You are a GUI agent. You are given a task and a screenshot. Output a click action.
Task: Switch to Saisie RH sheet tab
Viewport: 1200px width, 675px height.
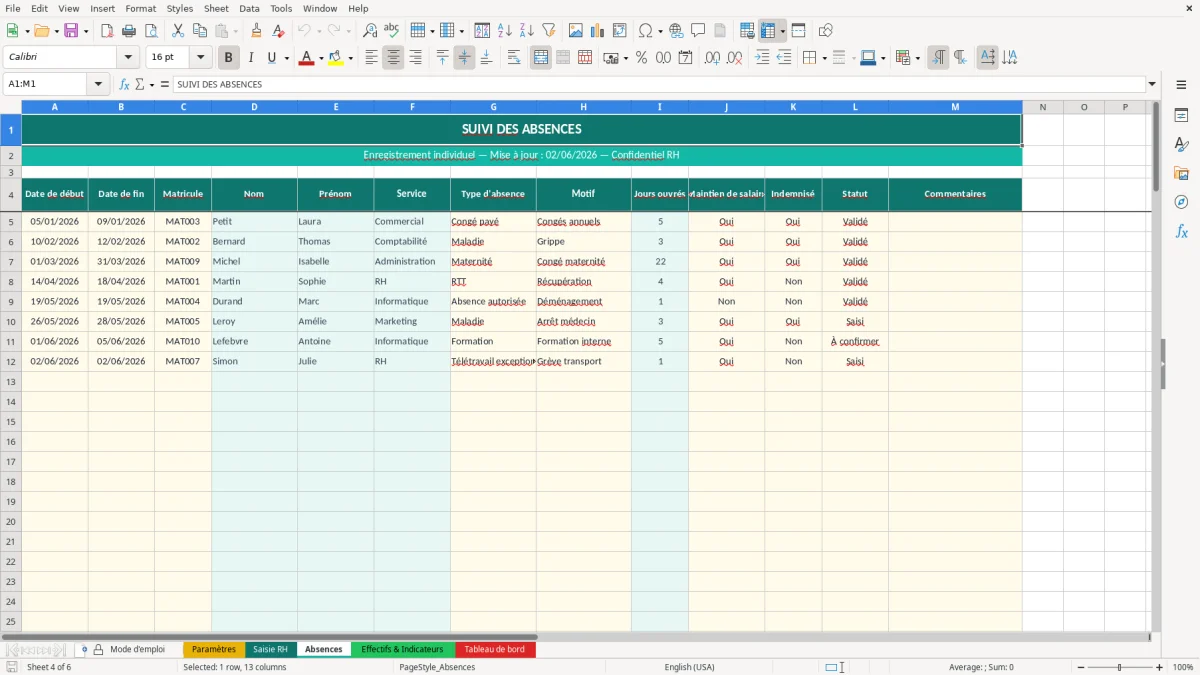[x=270, y=650]
